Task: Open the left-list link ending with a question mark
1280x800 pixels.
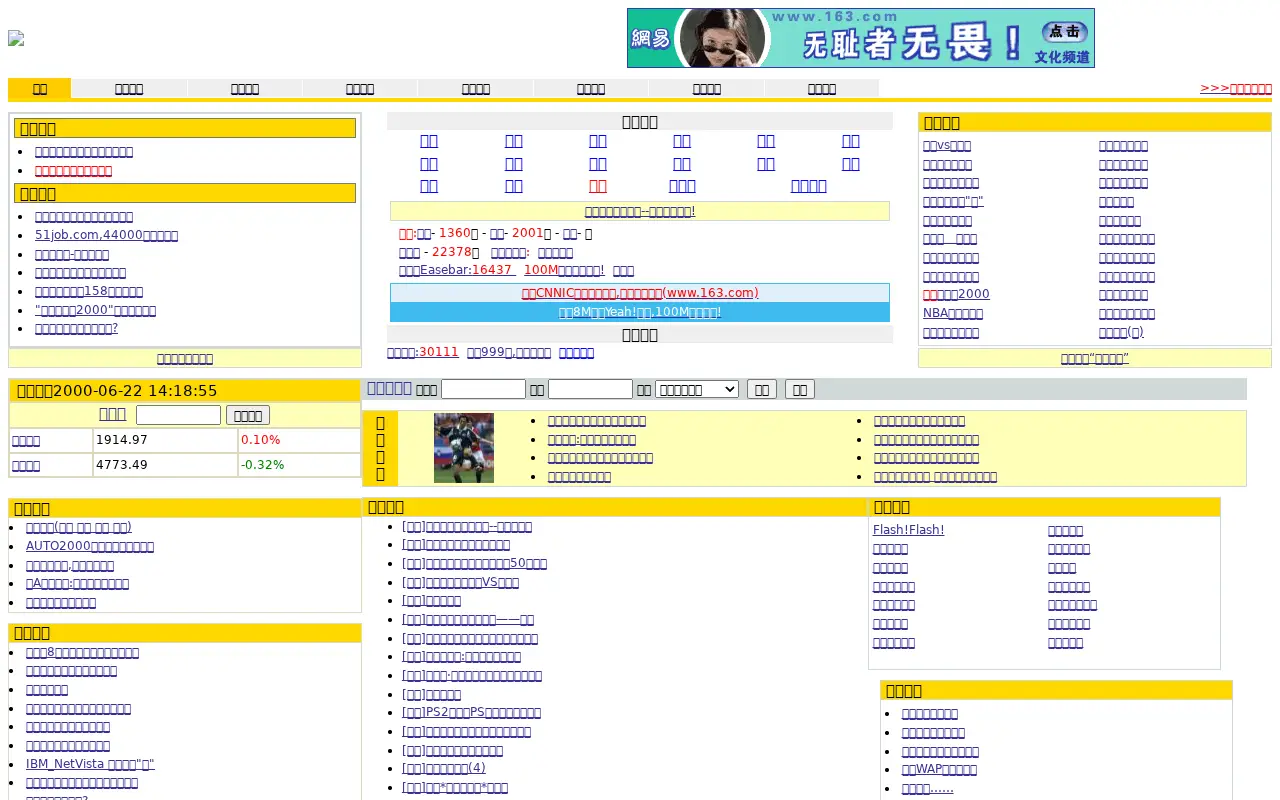Action: [76, 328]
